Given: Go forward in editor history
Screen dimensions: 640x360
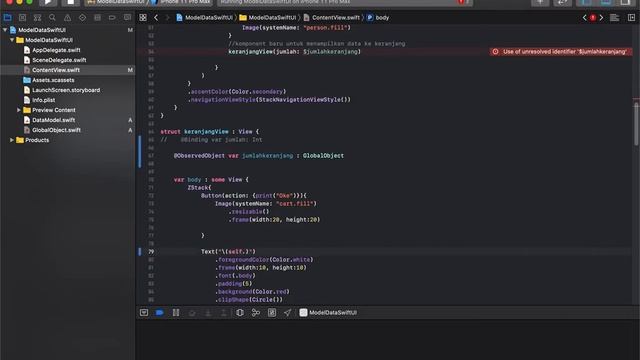Looking at the screenshot, I should click(x=167, y=18).
